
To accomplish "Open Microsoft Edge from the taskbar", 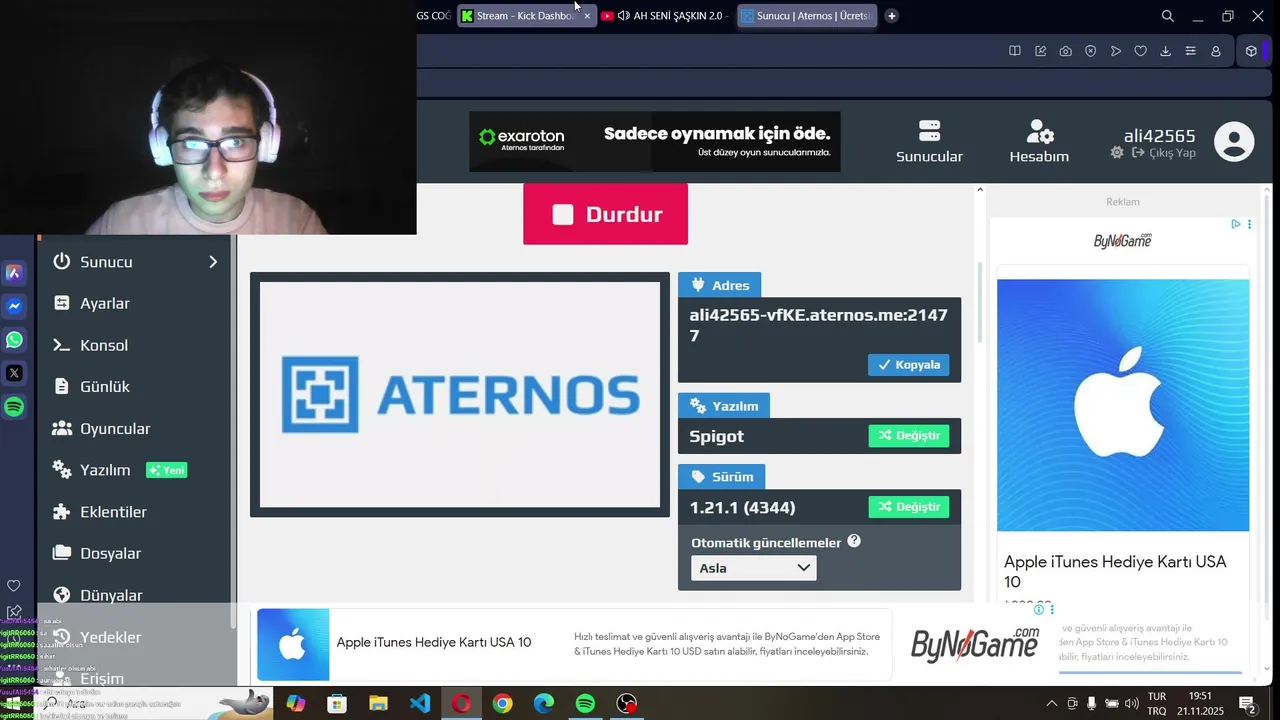I will (x=543, y=704).
